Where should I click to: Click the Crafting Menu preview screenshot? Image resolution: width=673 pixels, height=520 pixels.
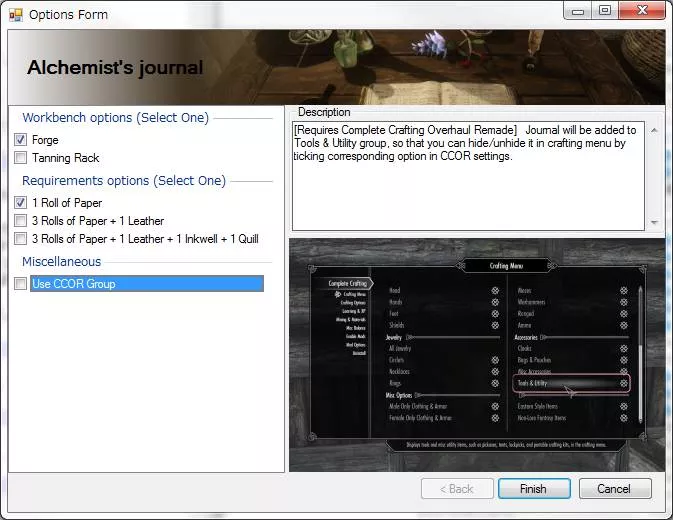click(x=476, y=355)
